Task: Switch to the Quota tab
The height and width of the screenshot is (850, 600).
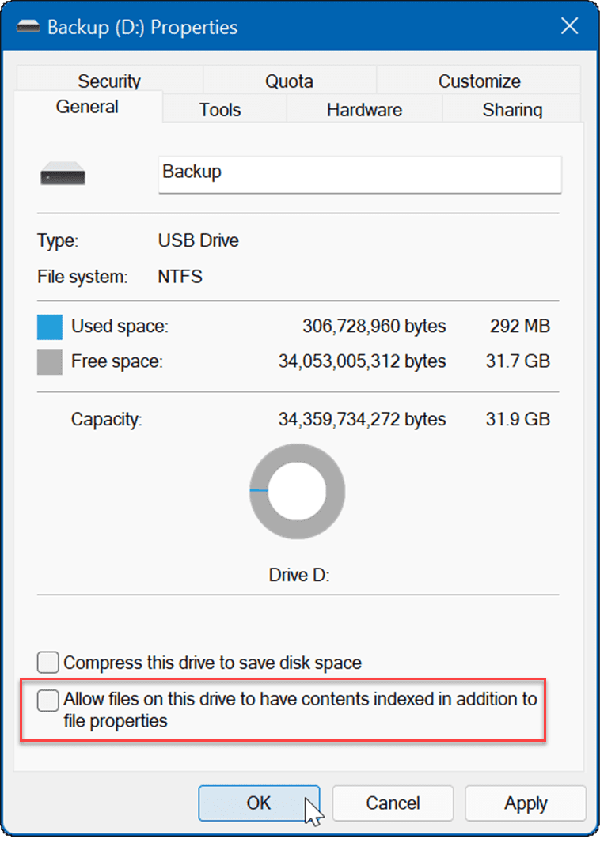Action: (289, 81)
